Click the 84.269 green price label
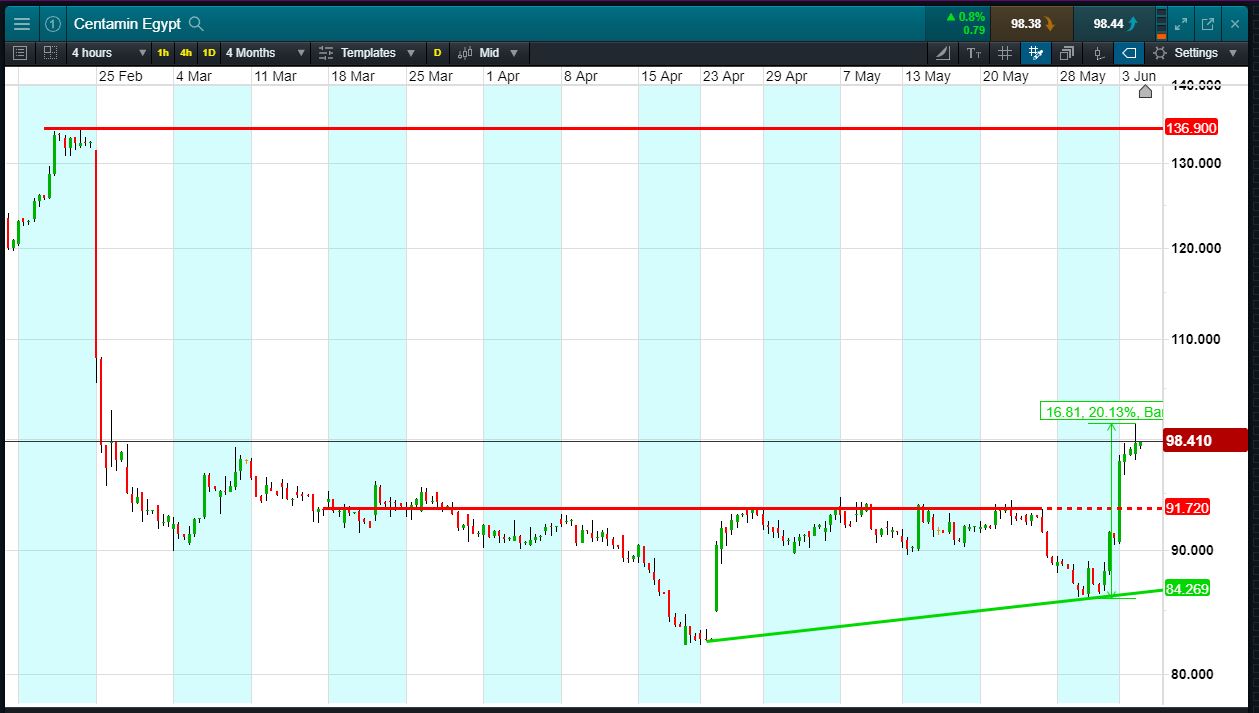Viewport: 1259px width, 713px height. [x=1188, y=589]
